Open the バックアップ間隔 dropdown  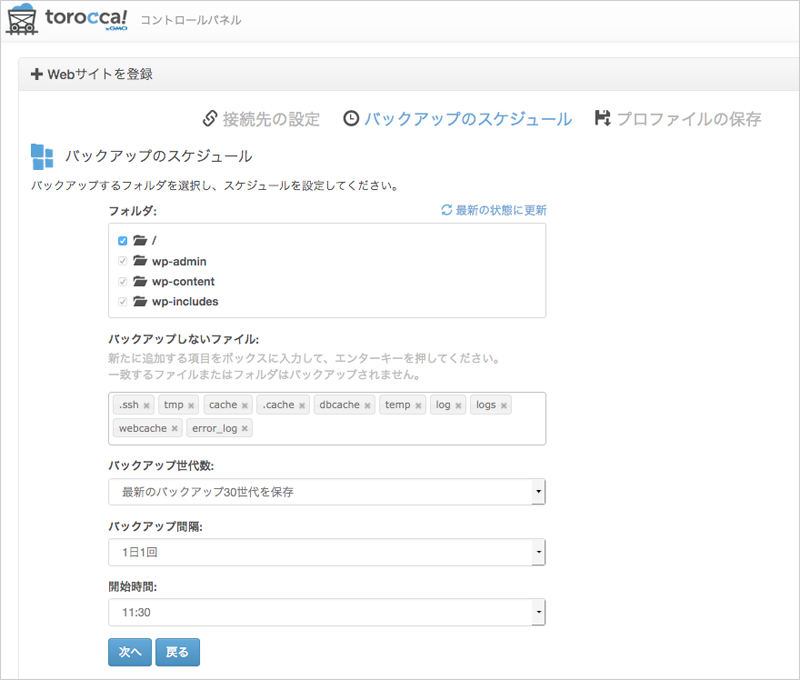pos(327,552)
